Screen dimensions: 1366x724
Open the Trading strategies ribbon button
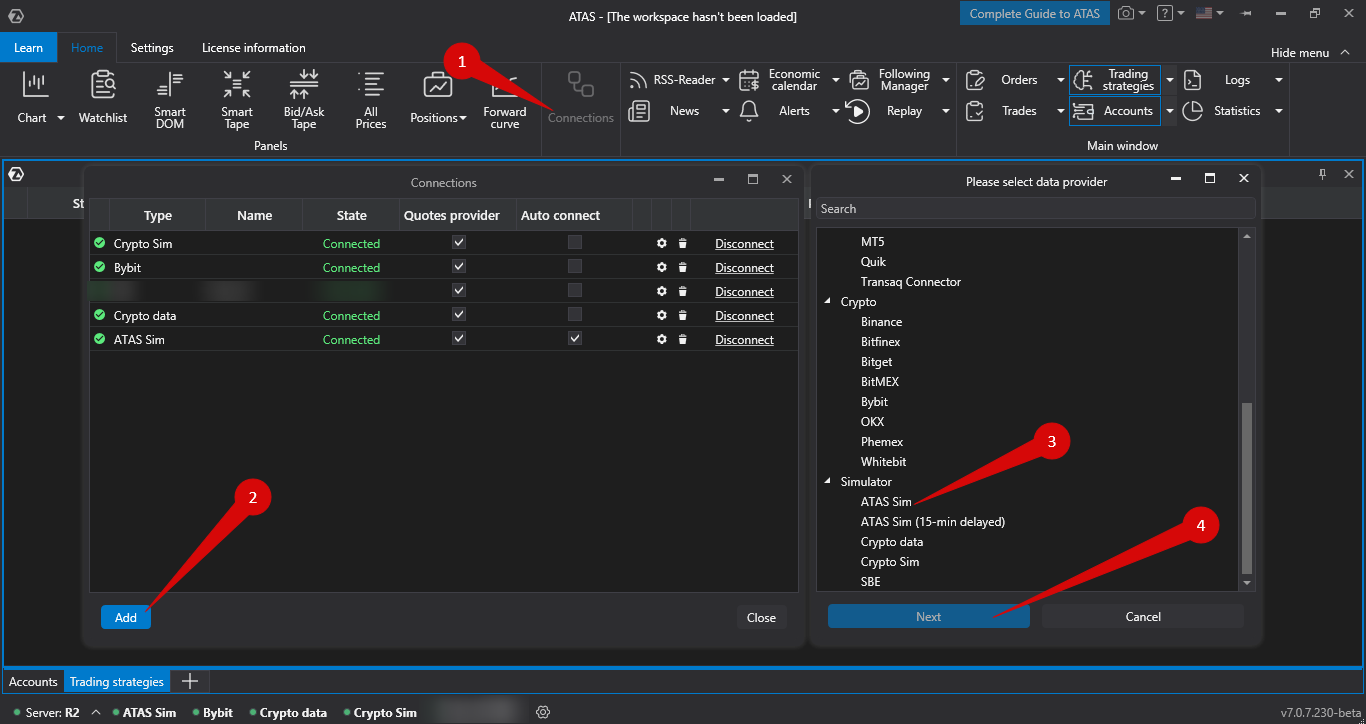click(1114, 80)
